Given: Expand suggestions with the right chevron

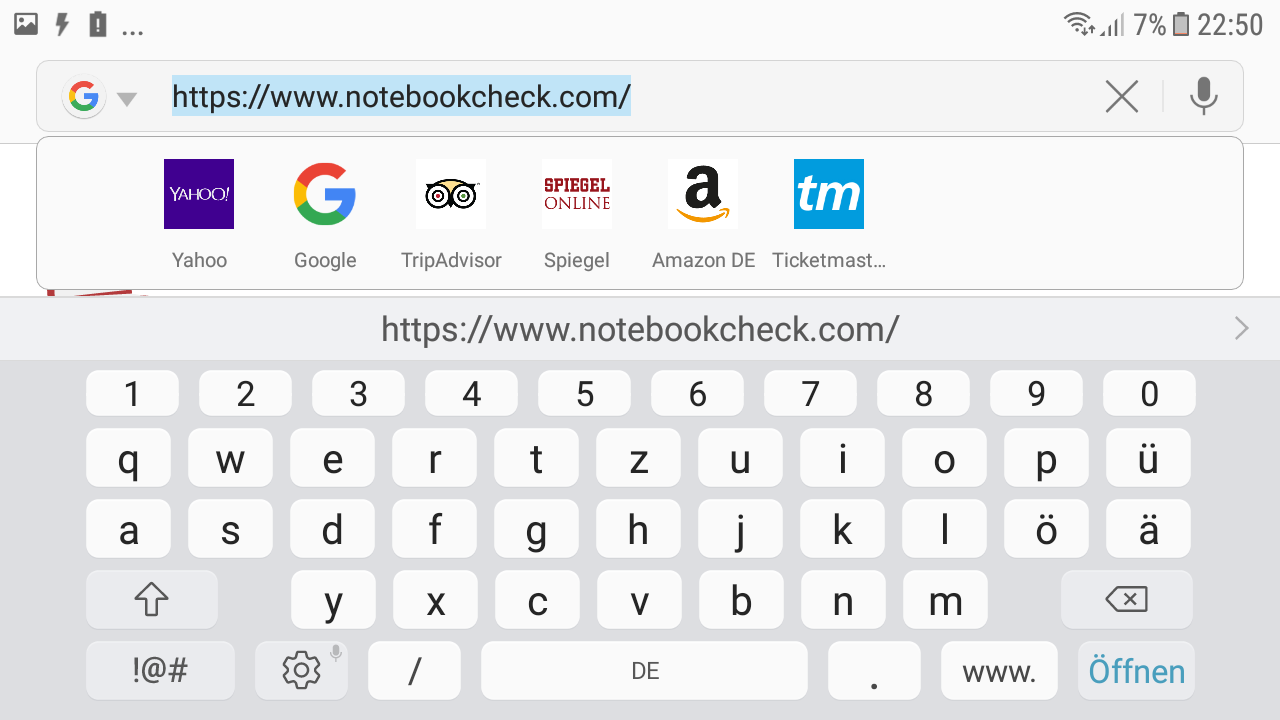Looking at the screenshot, I should click(x=1242, y=328).
